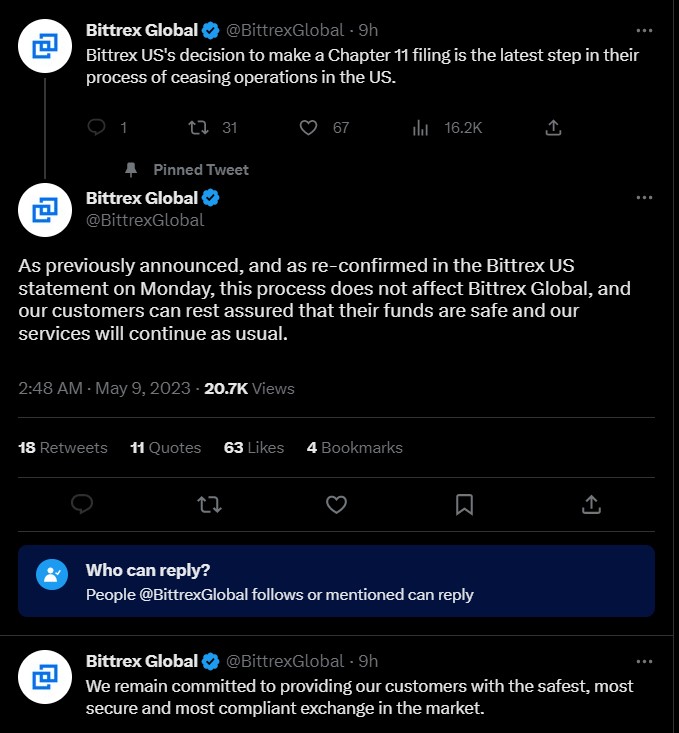
Task: Open more options on last tweet
Action: click(644, 661)
